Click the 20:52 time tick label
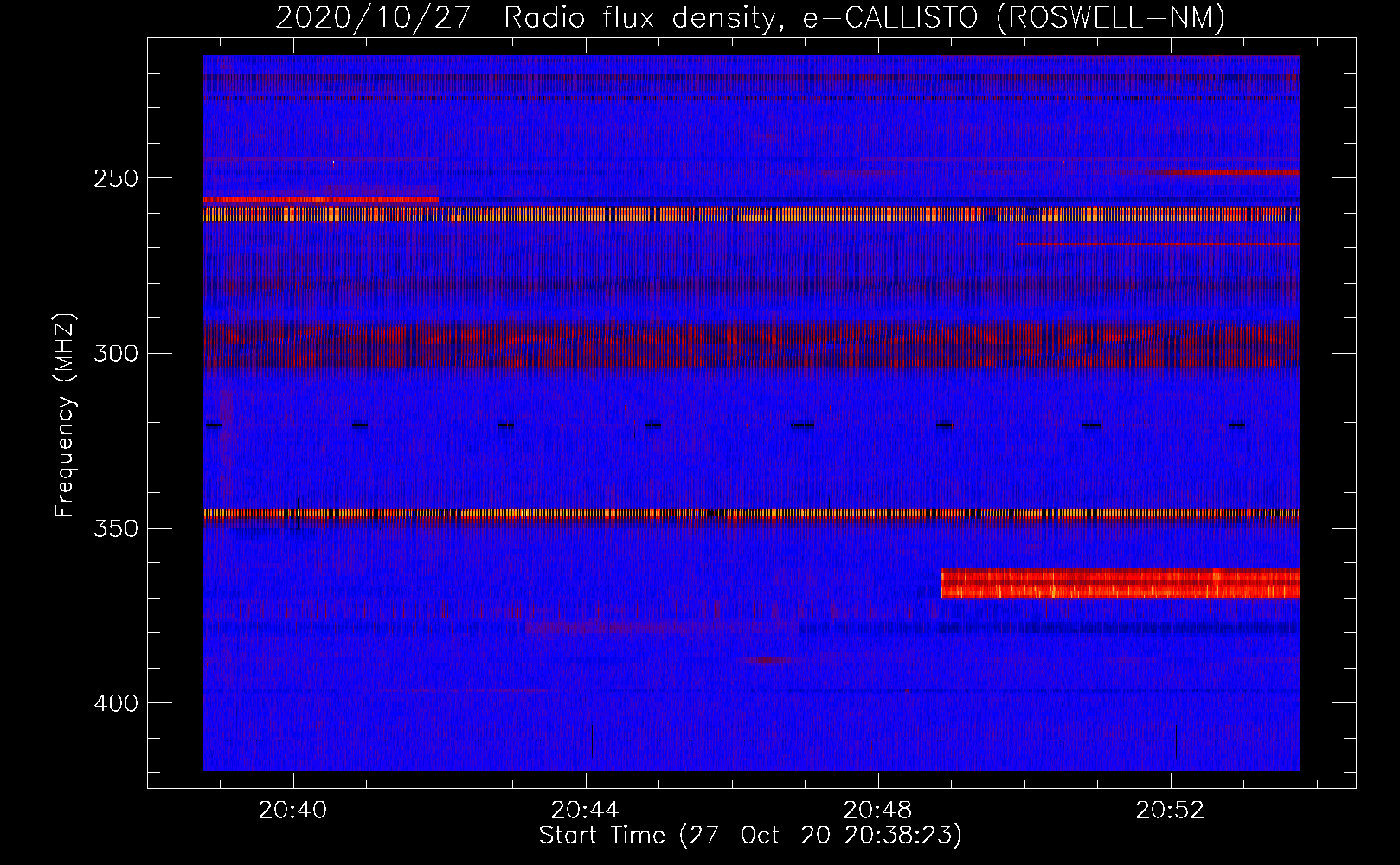The height and width of the screenshot is (865, 1400). [x=1171, y=811]
